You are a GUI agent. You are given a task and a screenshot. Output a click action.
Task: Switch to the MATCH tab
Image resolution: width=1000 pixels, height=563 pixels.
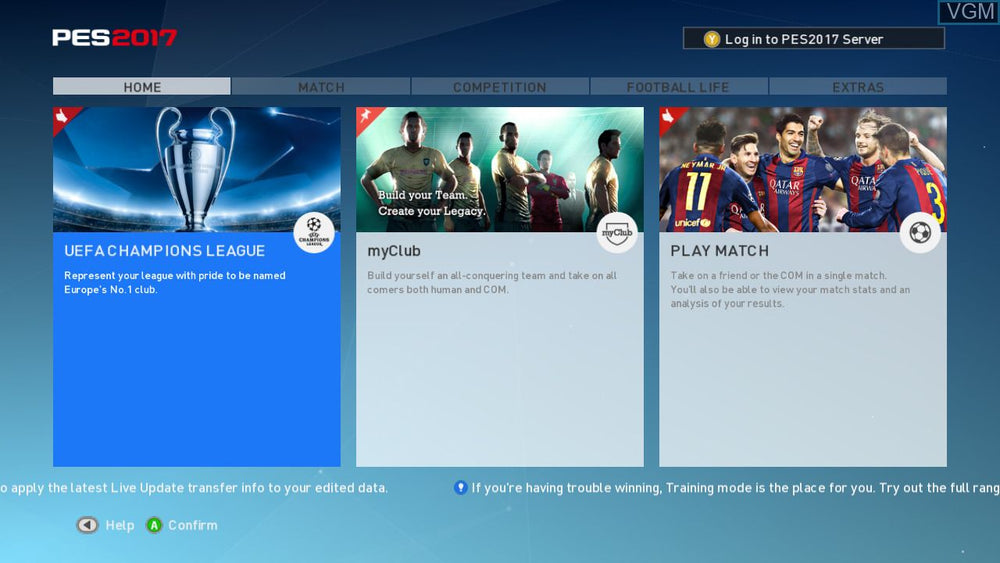tap(321, 87)
